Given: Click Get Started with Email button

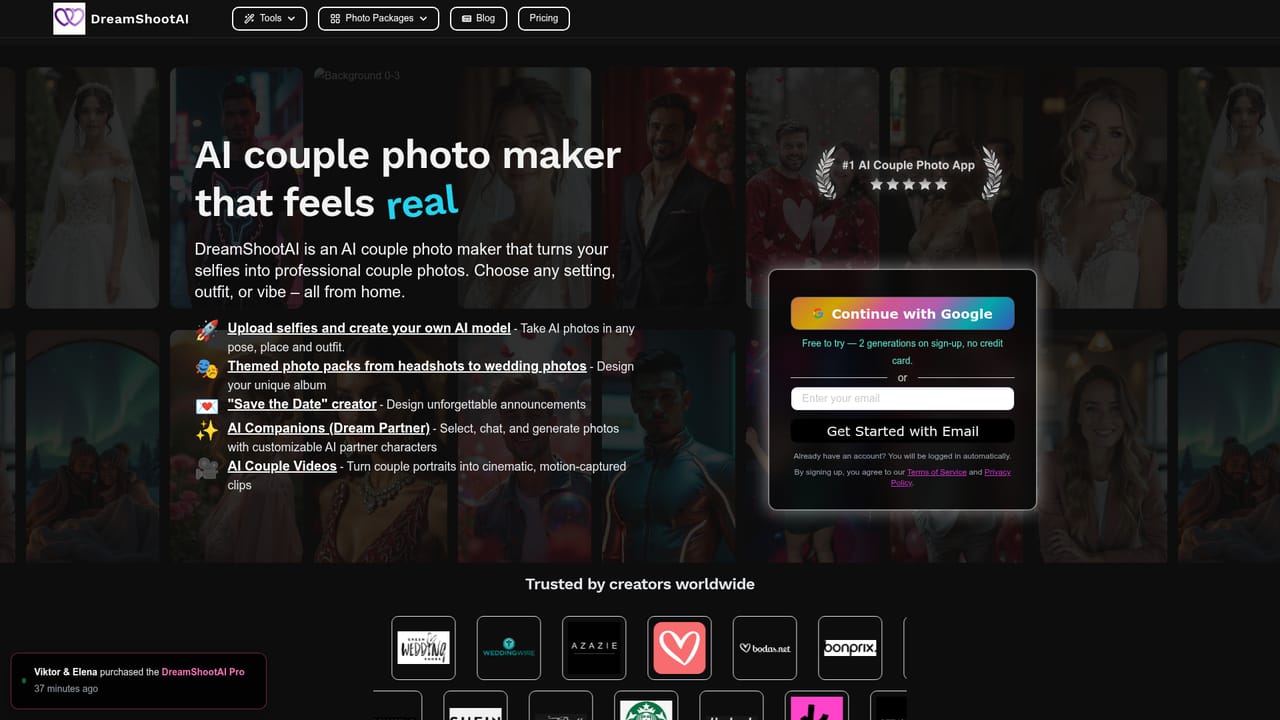Looking at the screenshot, I should pos(902,431).
